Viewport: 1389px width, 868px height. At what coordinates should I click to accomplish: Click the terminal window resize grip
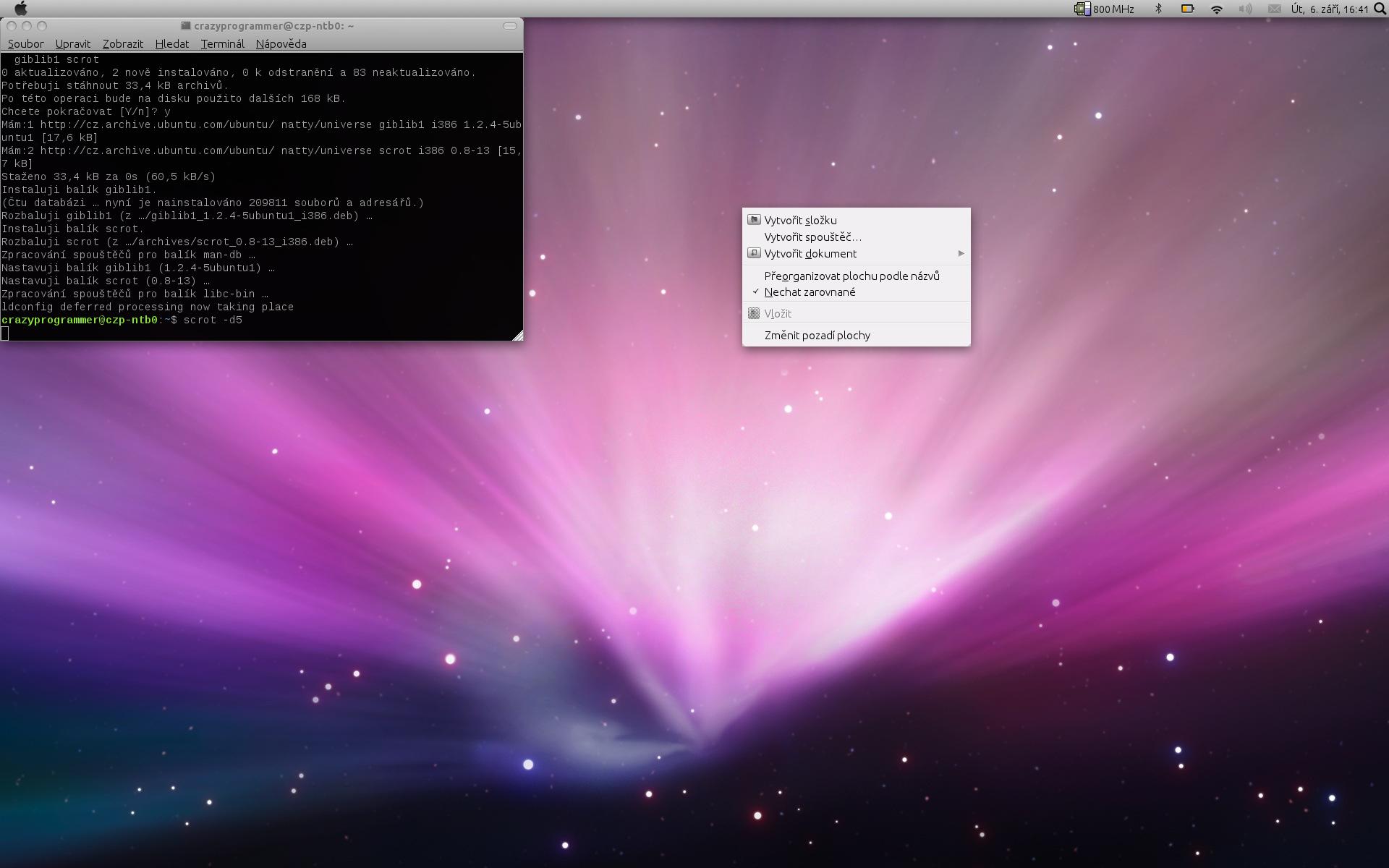click(x=518, y=336)
